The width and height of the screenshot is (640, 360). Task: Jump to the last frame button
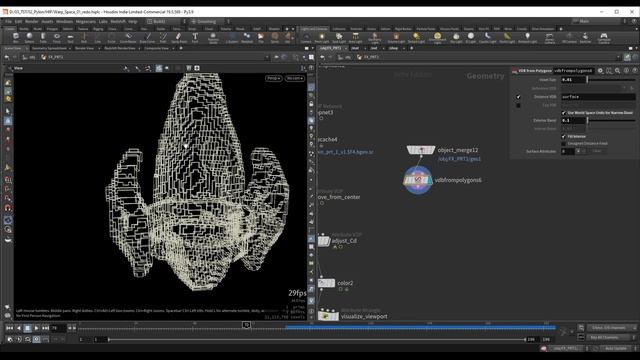(45, 328)
